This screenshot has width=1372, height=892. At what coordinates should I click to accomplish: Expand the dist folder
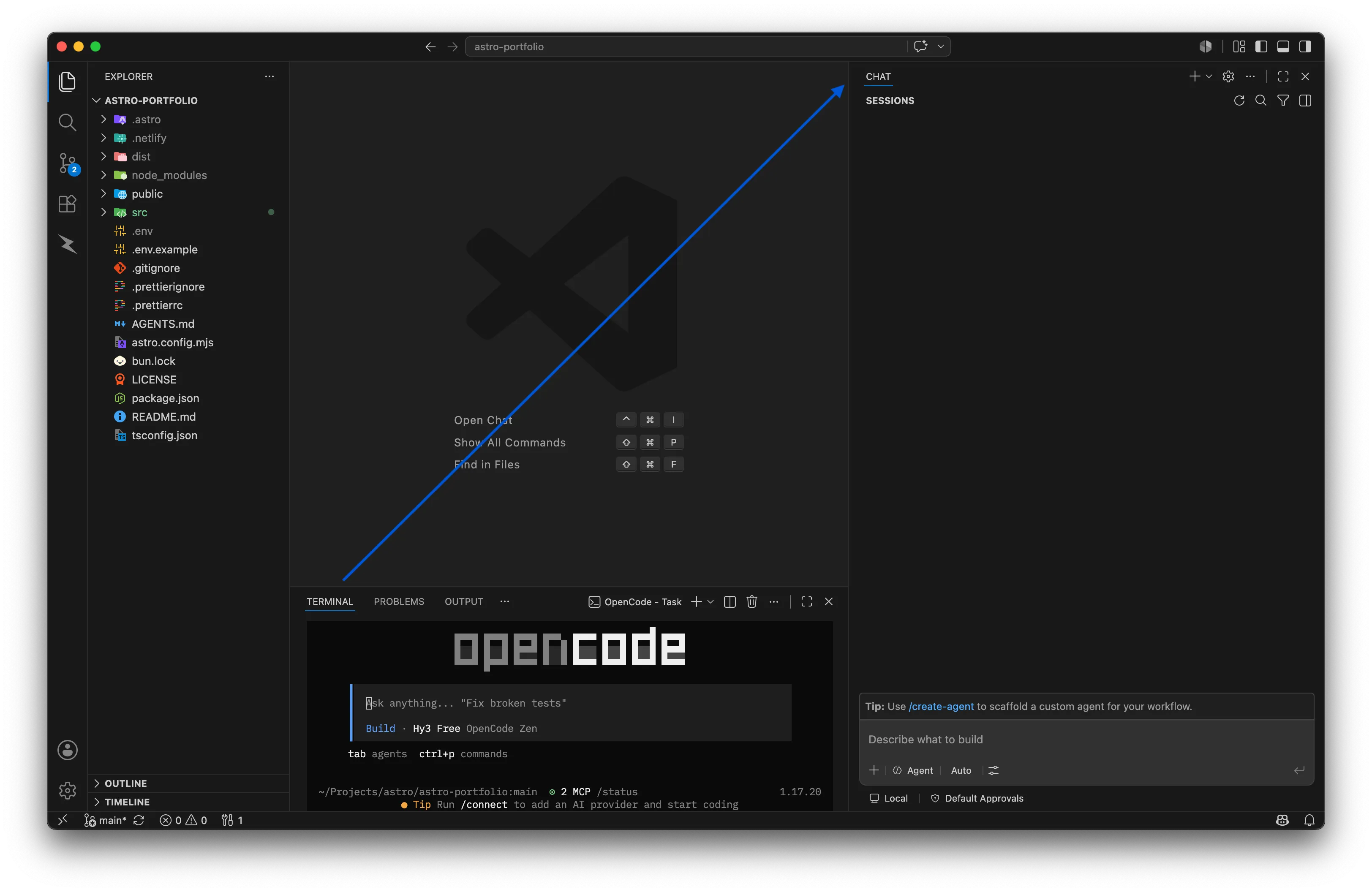click(188, 156)
